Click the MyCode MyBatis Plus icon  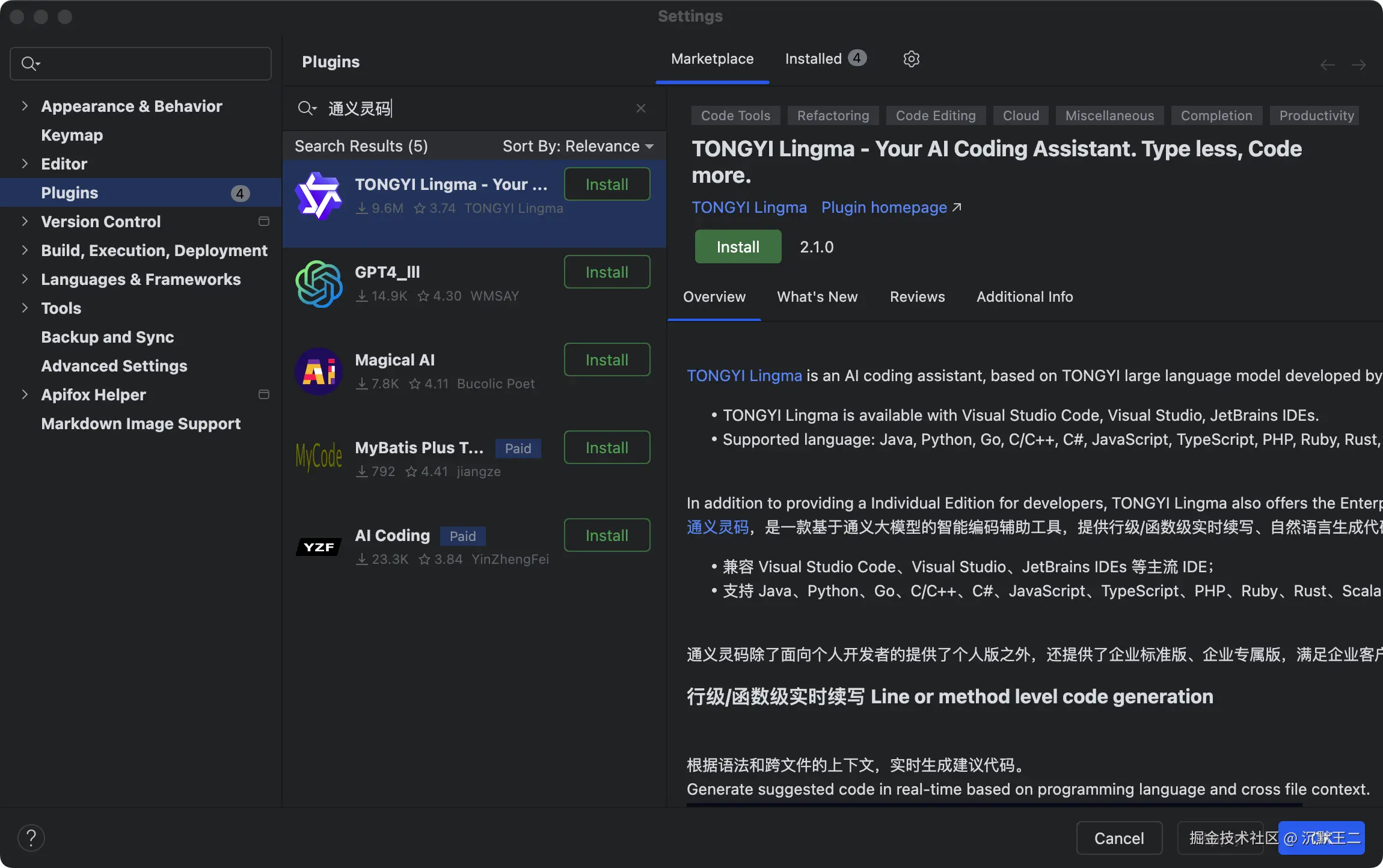(319, 458)
